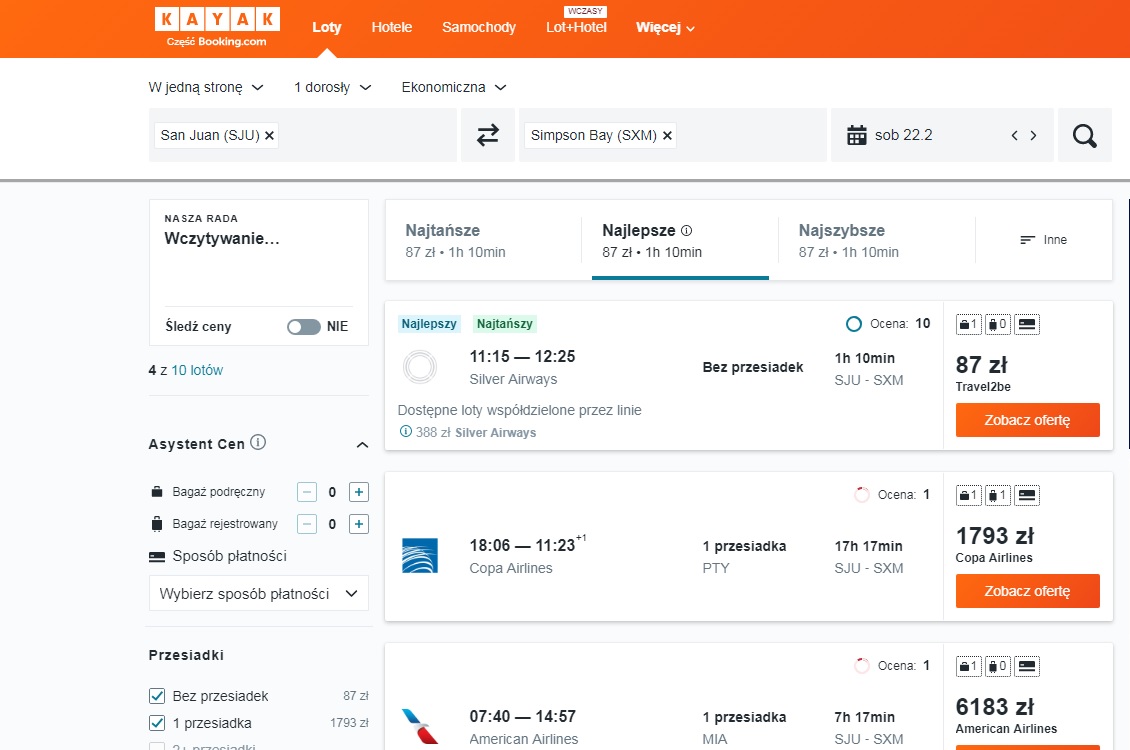
Task: Go to next day arrow
Action: pyautogui.click(x=1033, y=135)
